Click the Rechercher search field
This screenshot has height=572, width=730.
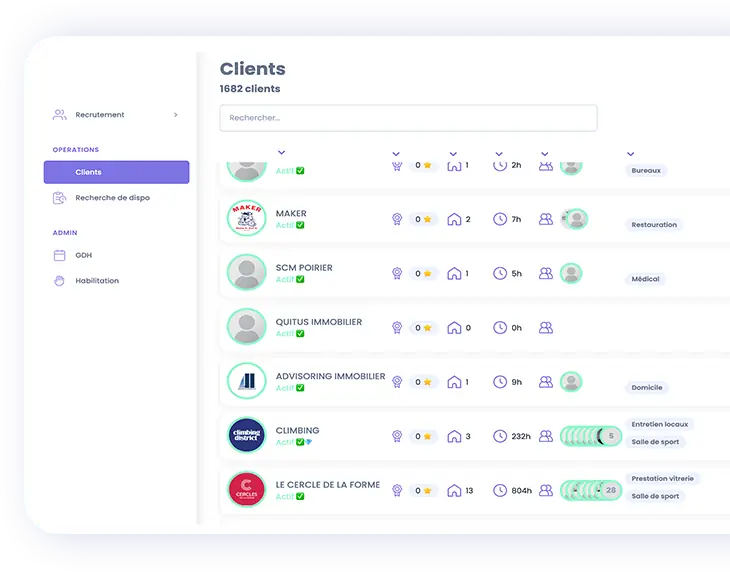408,118
